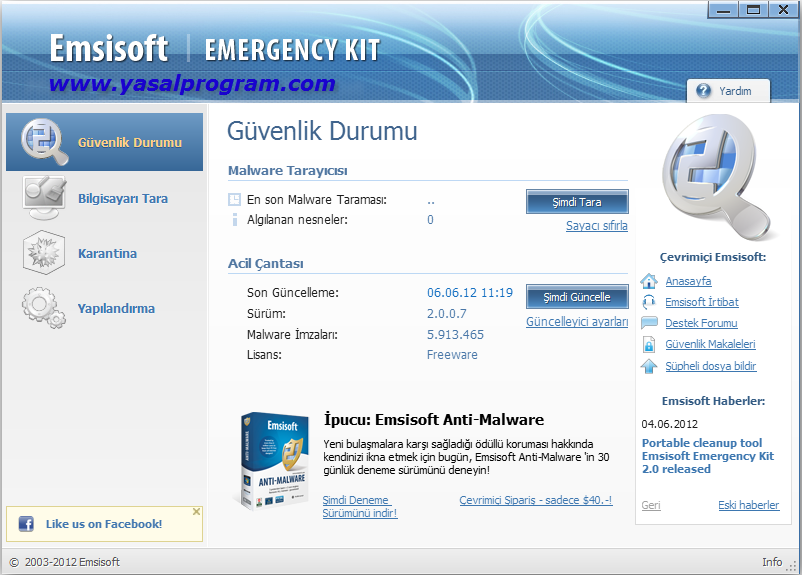Click the Emsisoft İrtibat headset icon
Screen dimensions: 802x575
[649, 302]
